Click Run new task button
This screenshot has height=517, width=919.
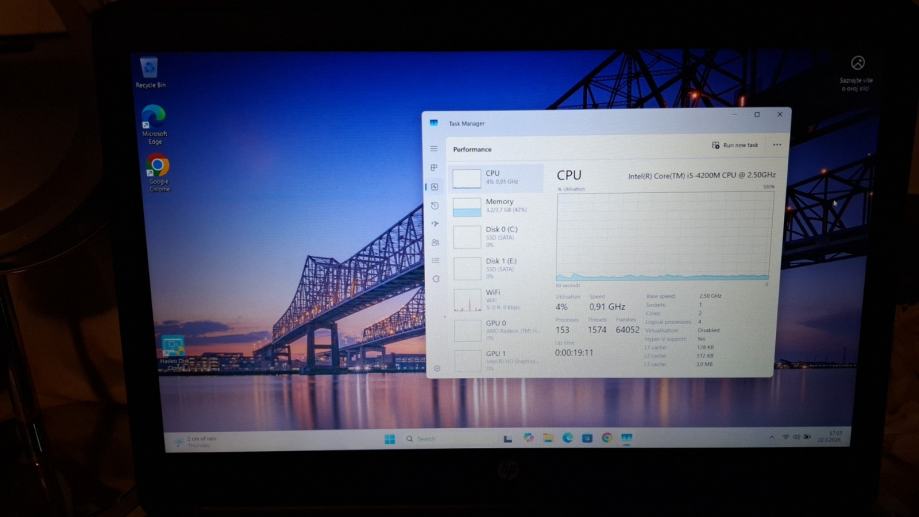(735, 145)
